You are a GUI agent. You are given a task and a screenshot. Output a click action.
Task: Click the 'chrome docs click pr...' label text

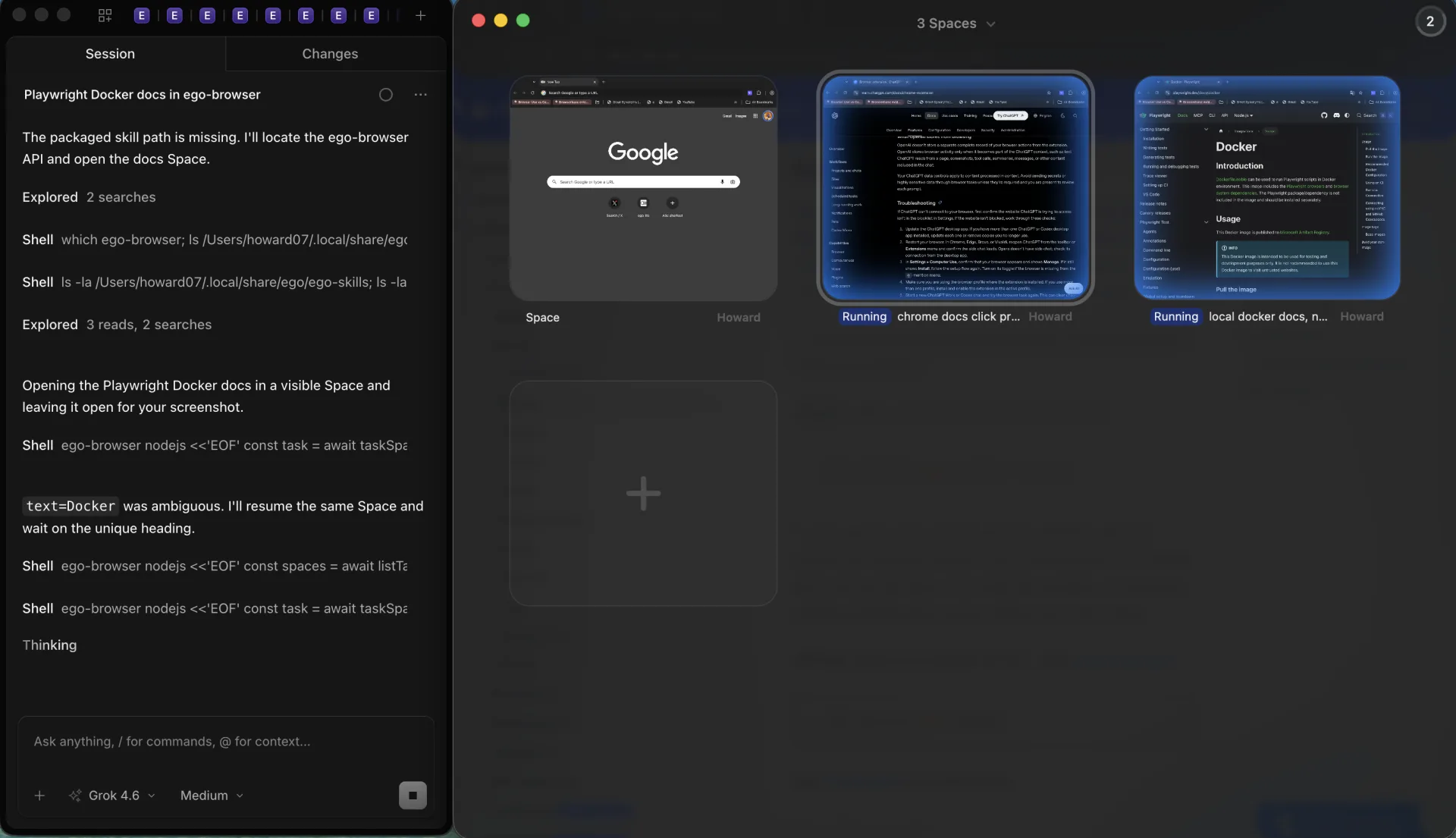[x=958, y=317]
